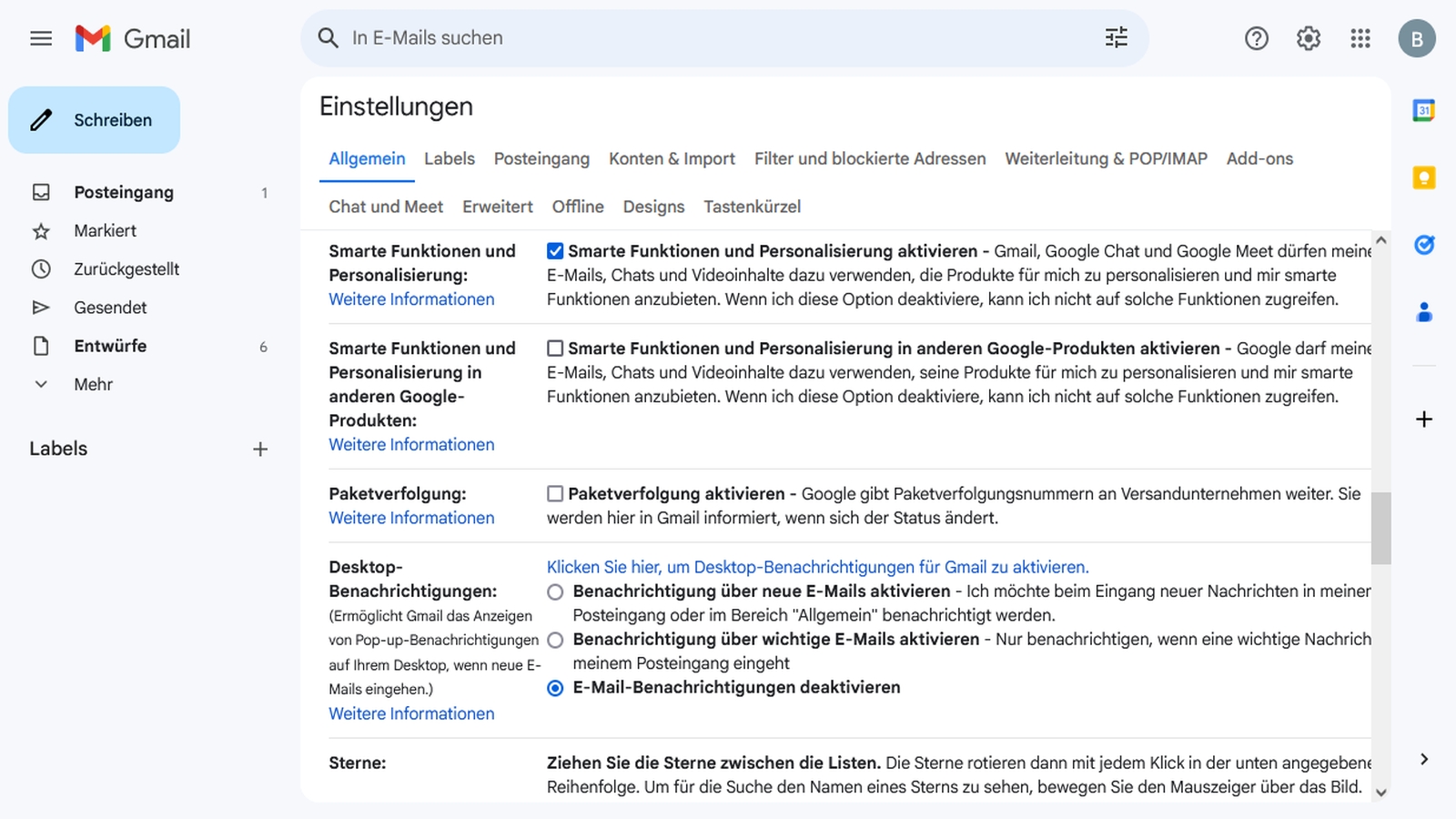Screen dimensions: 1456x819
Task: Switch to the Posteingang settings tab
Action: pos(541,158)
